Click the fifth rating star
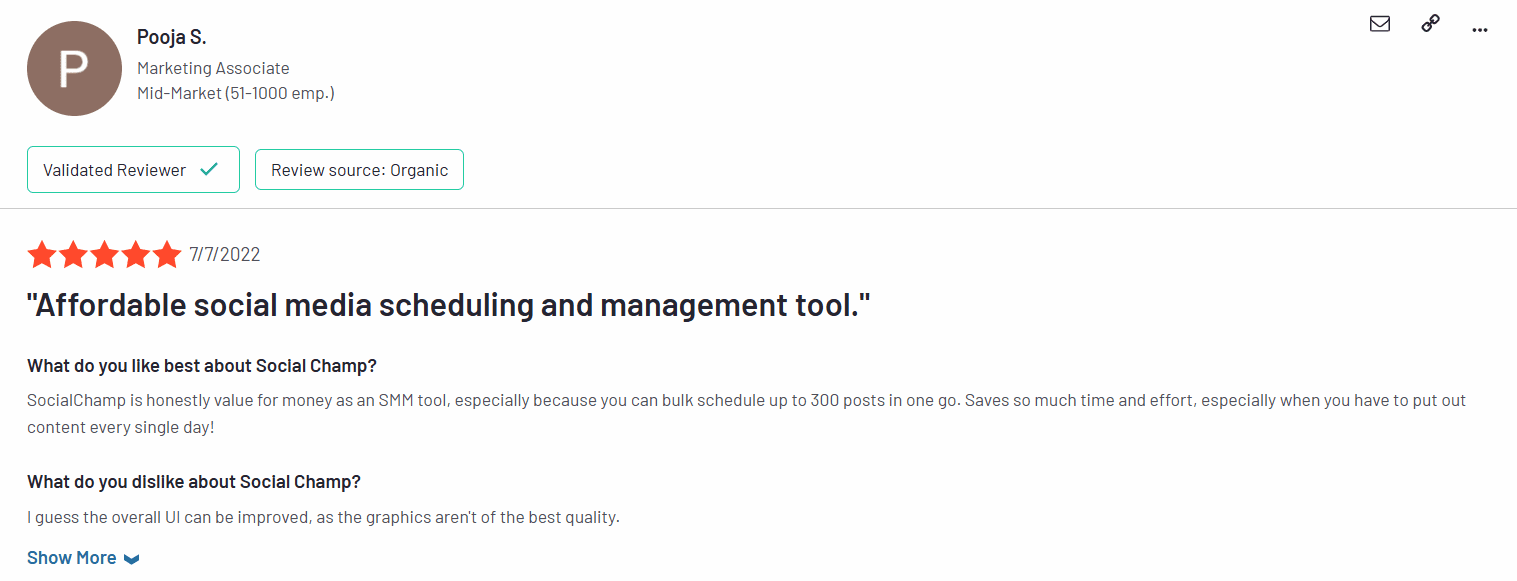 click(166, 255)
